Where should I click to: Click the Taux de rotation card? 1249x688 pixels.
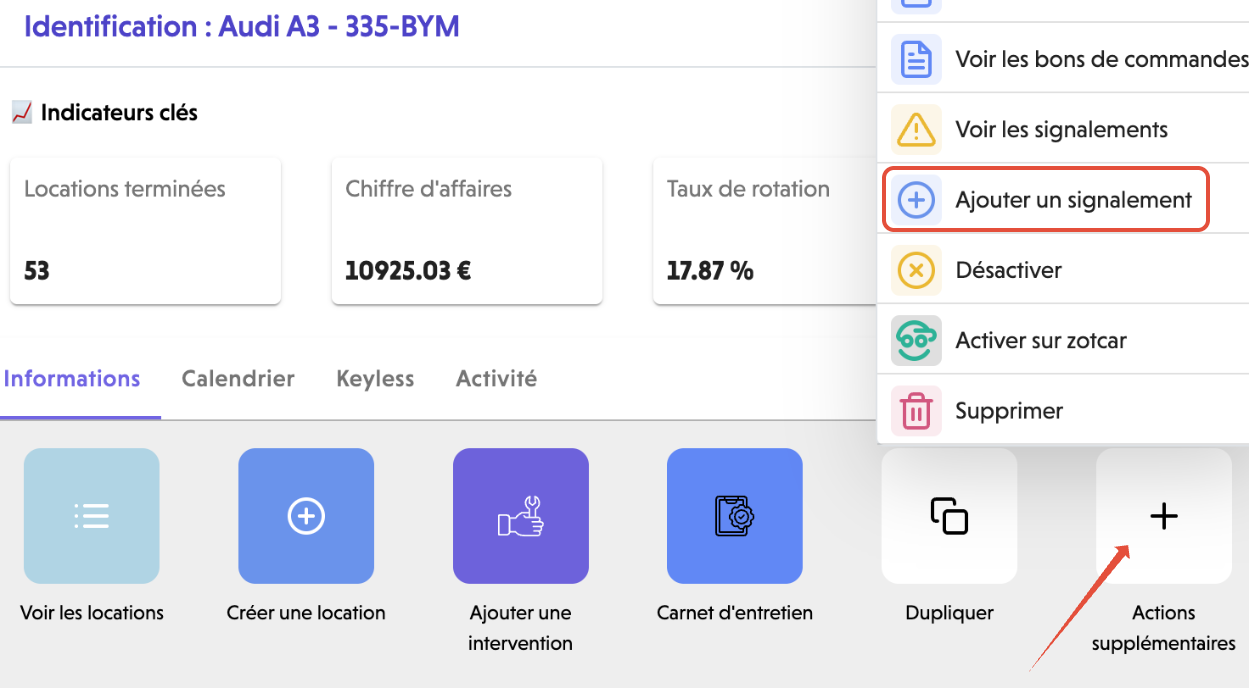pos(765,231)
